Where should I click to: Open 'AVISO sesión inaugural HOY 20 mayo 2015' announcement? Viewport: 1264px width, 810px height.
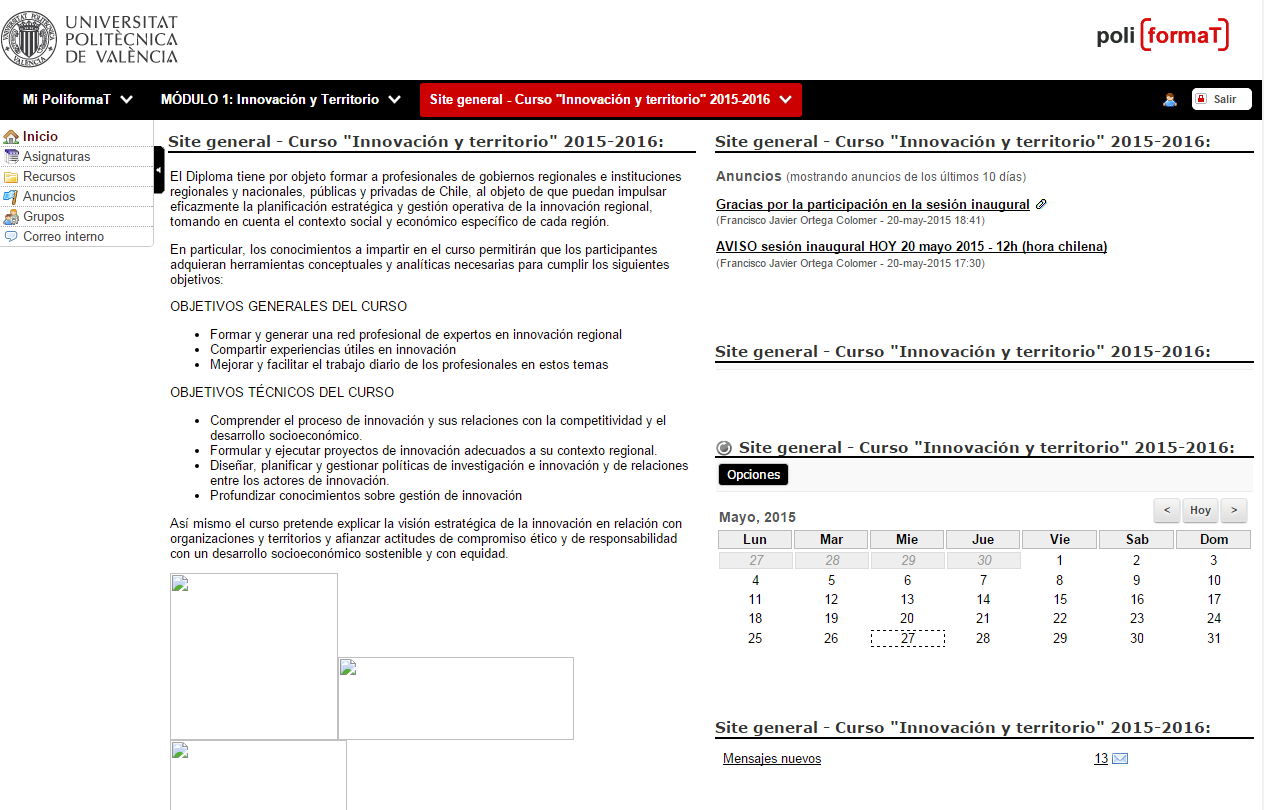[x=911, y=247]
